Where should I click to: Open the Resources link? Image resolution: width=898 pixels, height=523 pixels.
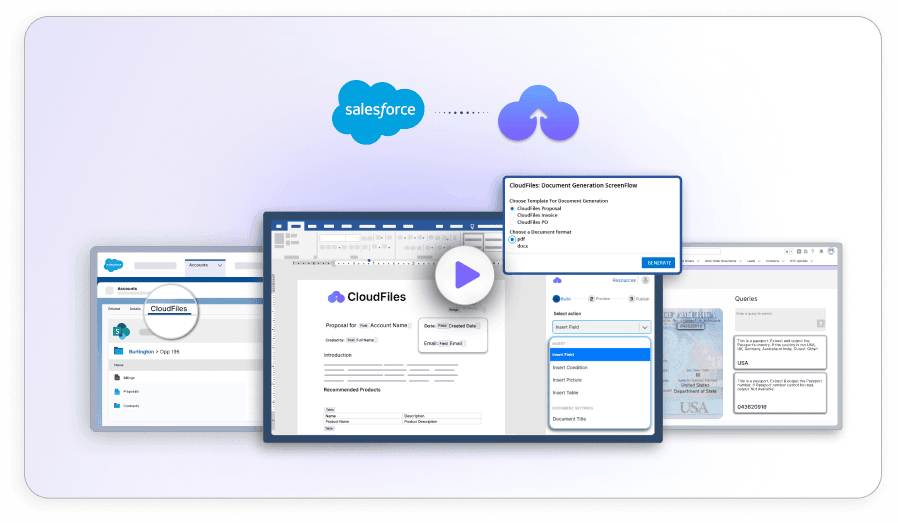[x=624, y=280]
